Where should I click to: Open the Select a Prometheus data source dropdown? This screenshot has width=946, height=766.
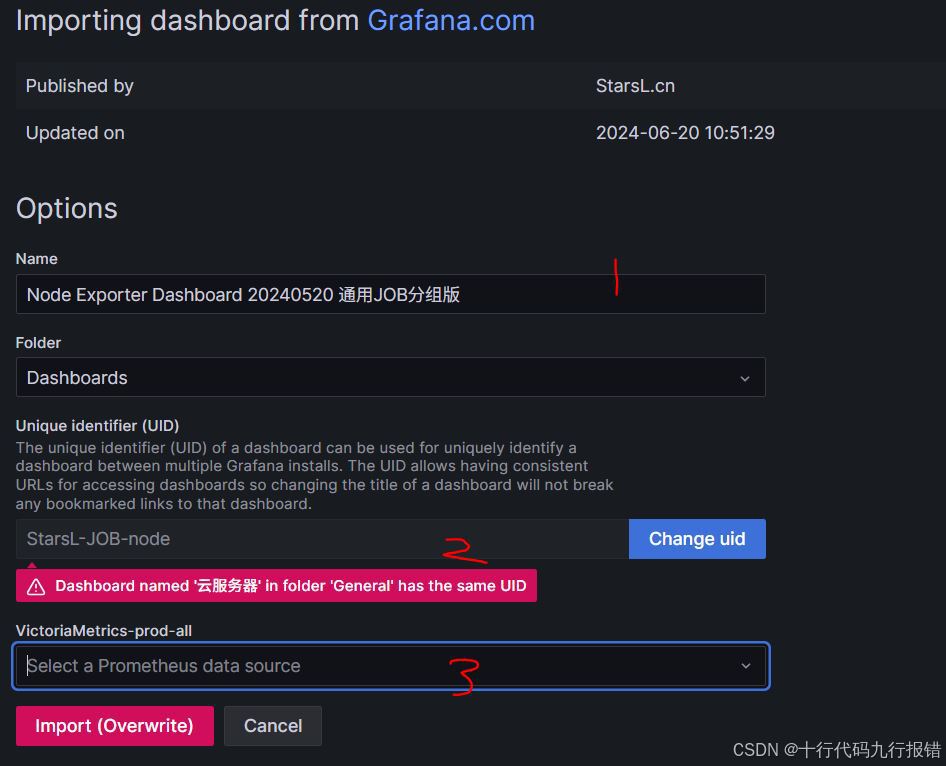click(390, 666)
